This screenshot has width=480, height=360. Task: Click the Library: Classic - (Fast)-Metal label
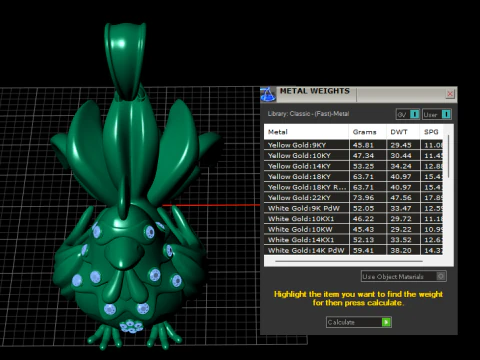308,114
